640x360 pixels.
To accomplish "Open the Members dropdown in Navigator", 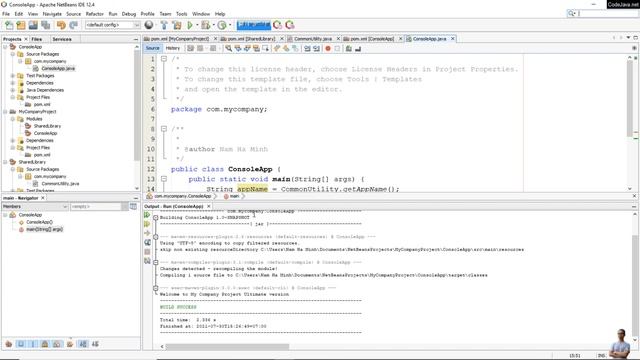I will pyautogui.click(x=35, y=207).
